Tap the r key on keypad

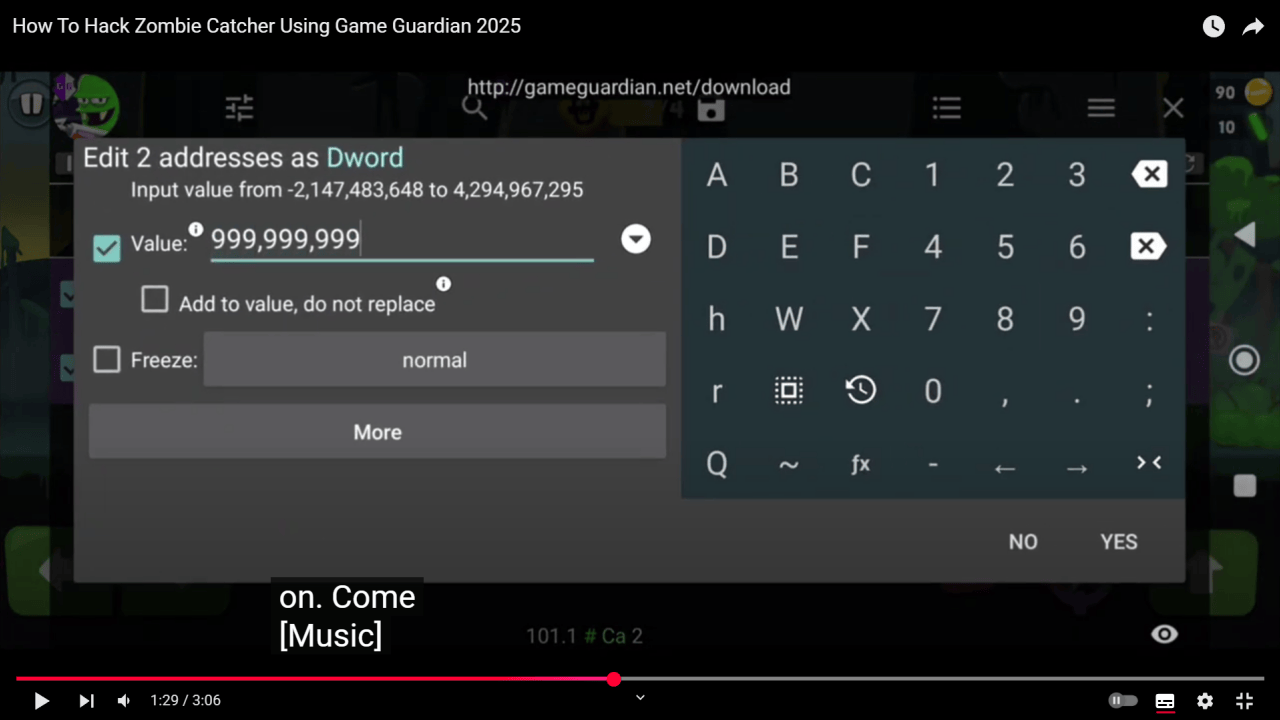click(x=717, y=392)
